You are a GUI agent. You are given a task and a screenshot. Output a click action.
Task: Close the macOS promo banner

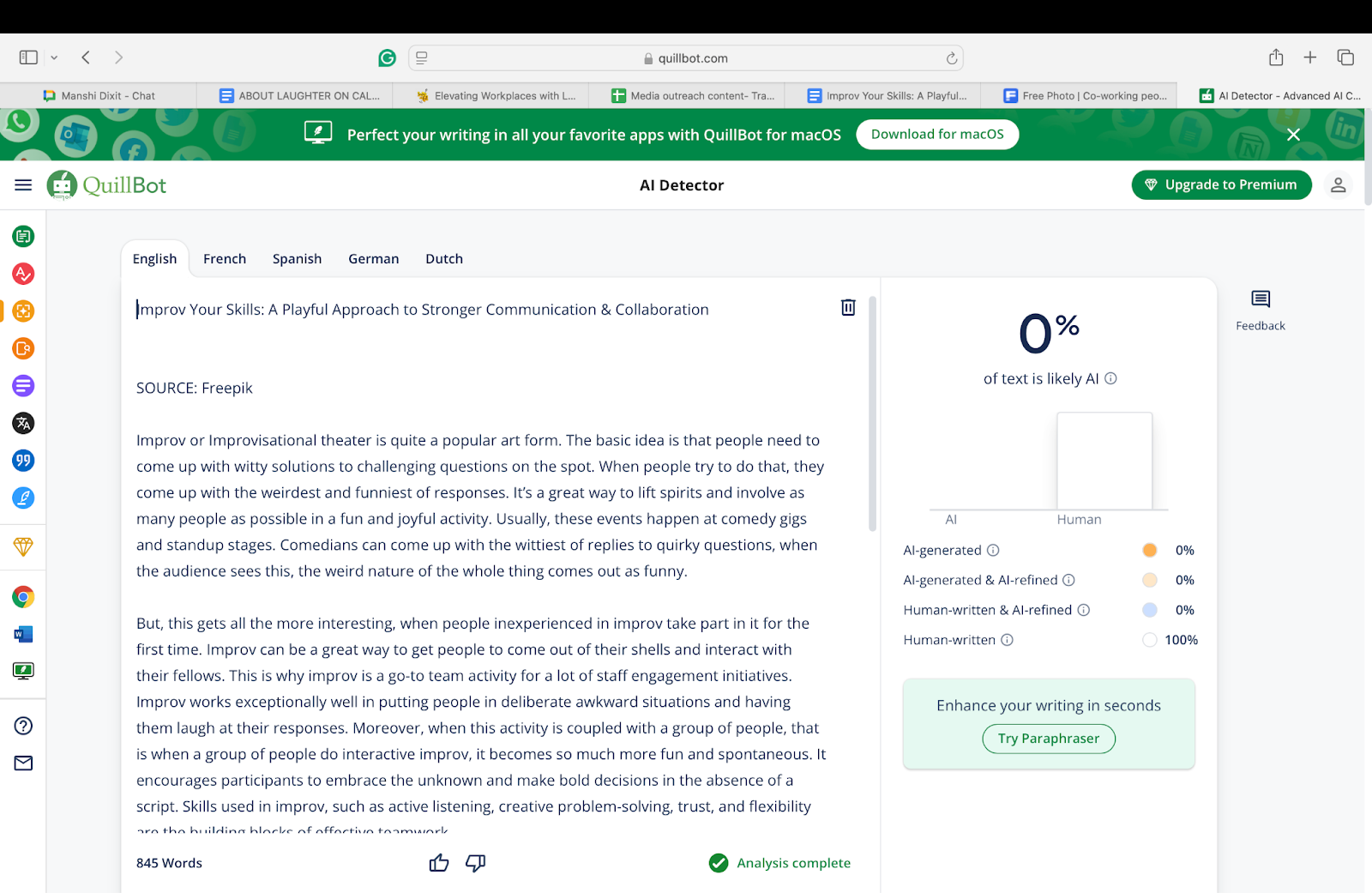pyautogui.click(x=1294, y=135)
